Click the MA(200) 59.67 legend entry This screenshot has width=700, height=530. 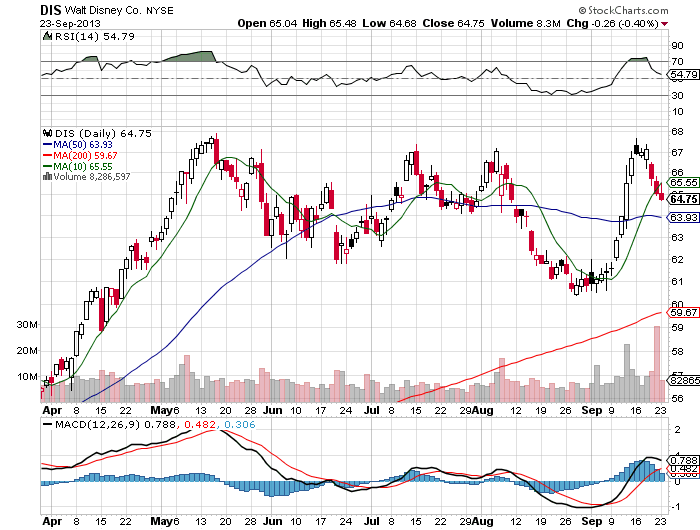coord(85,155)
